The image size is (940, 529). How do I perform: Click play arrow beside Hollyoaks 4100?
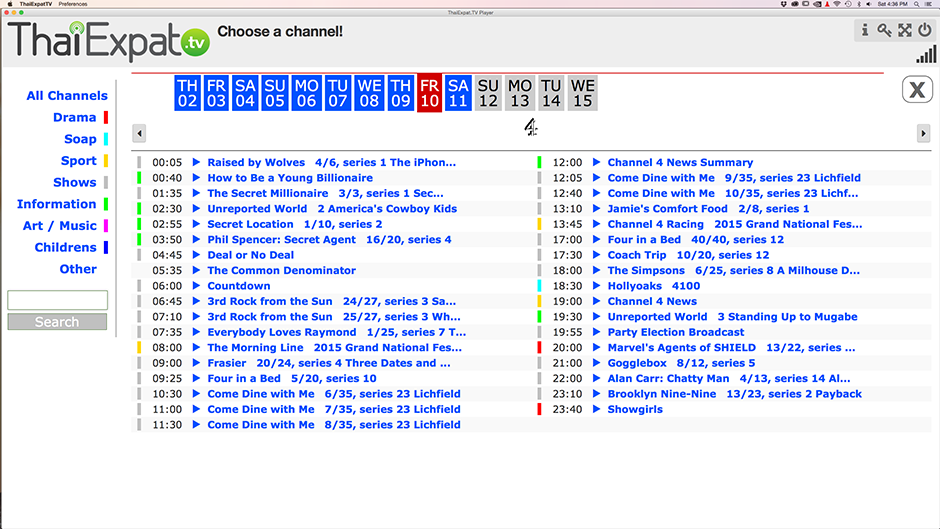(x=597, y=286)
